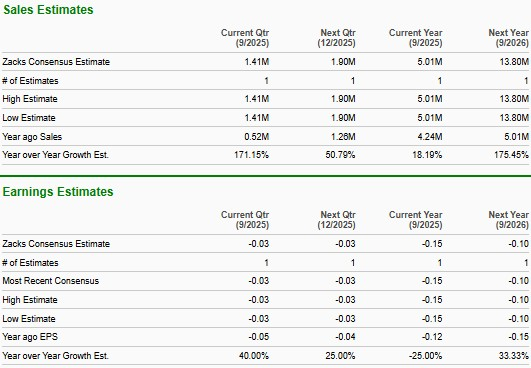Select Year ago Sales 5.01M for Next Year

pyautogui.click(x=516, y=137)
